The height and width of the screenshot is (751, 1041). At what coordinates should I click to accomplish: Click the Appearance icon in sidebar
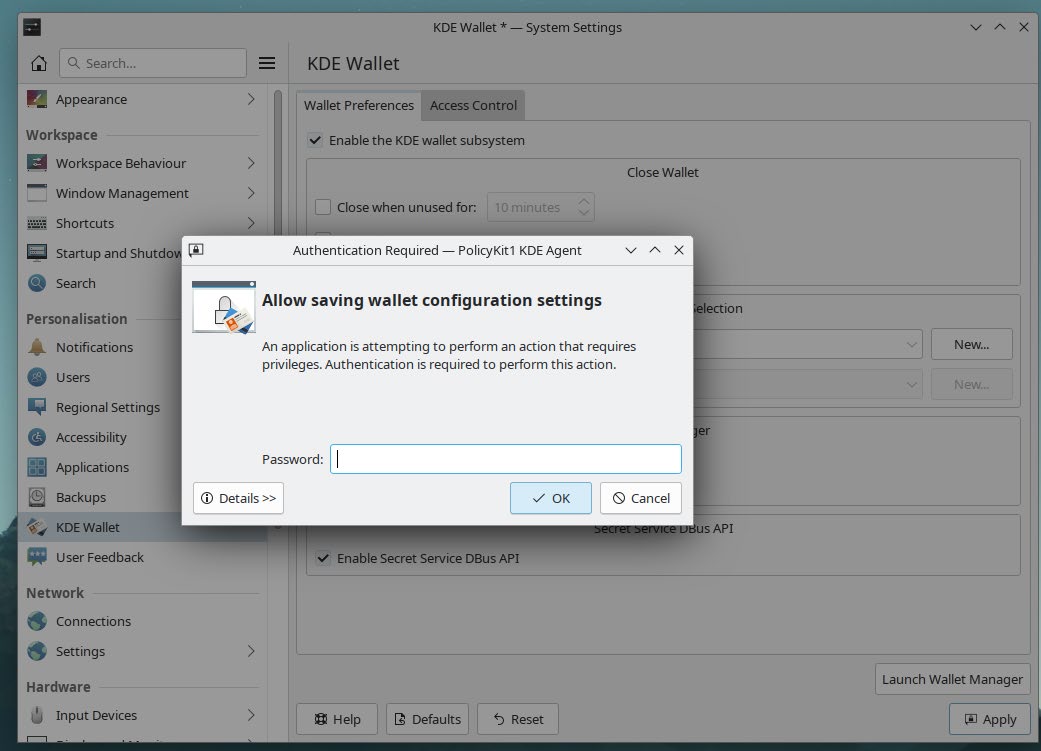click(x=37, y=99)
